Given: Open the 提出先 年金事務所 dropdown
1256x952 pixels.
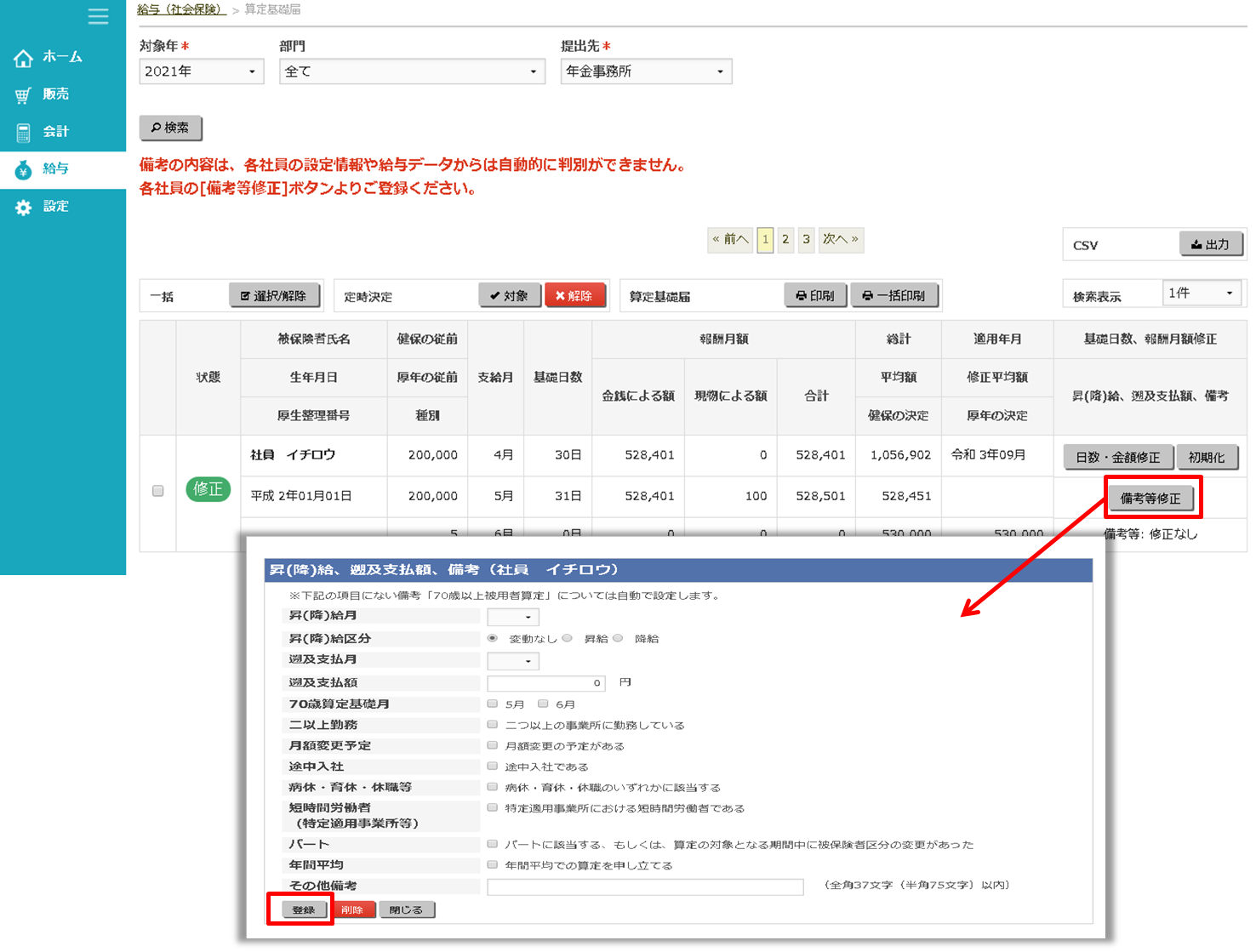Looking at the screenshot, I should pyautogui.click(x=645, y=71).
